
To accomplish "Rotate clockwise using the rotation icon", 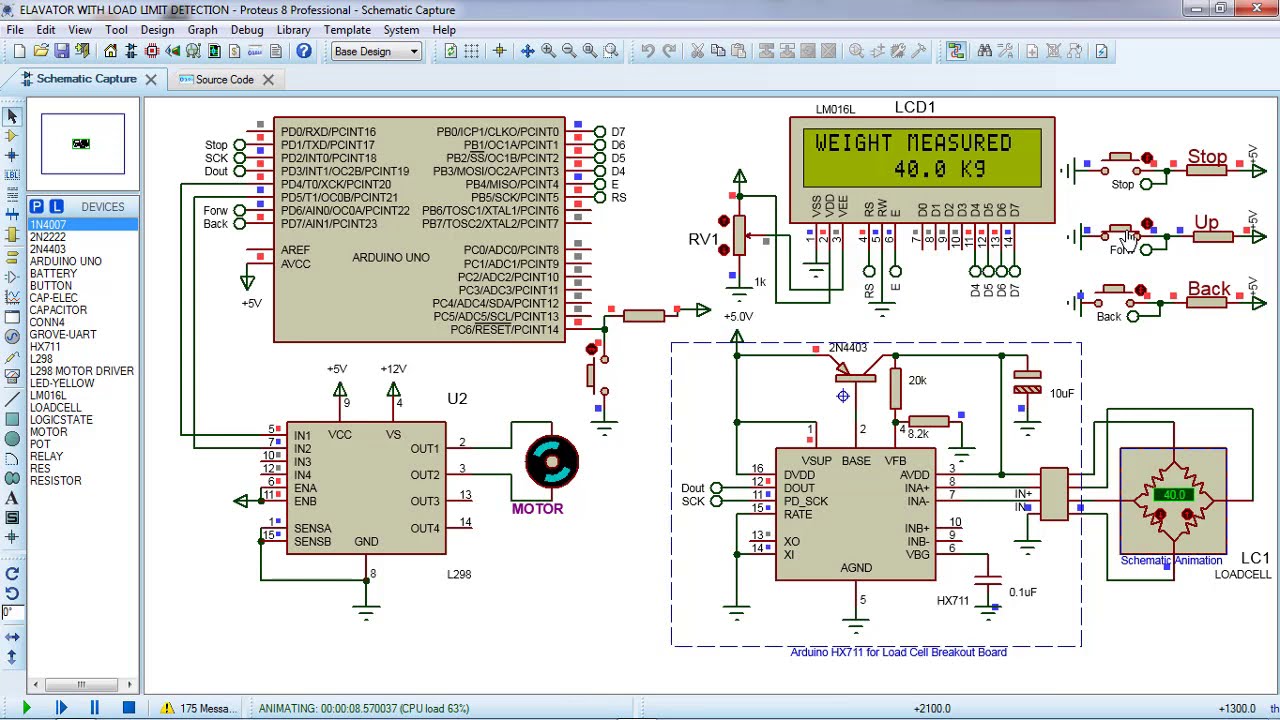I will coord(12,574).
